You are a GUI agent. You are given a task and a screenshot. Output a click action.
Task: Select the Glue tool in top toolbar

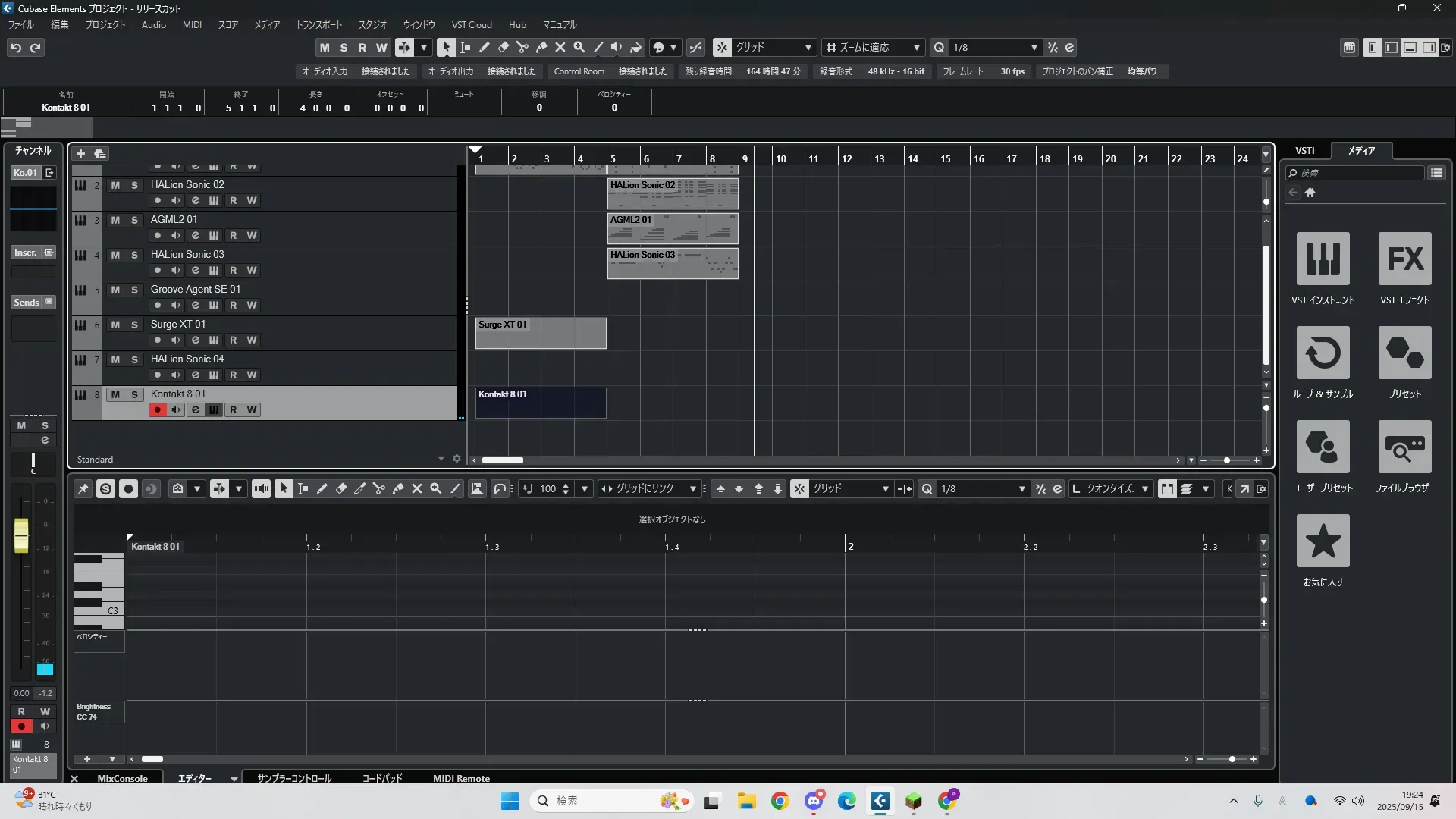541,47
